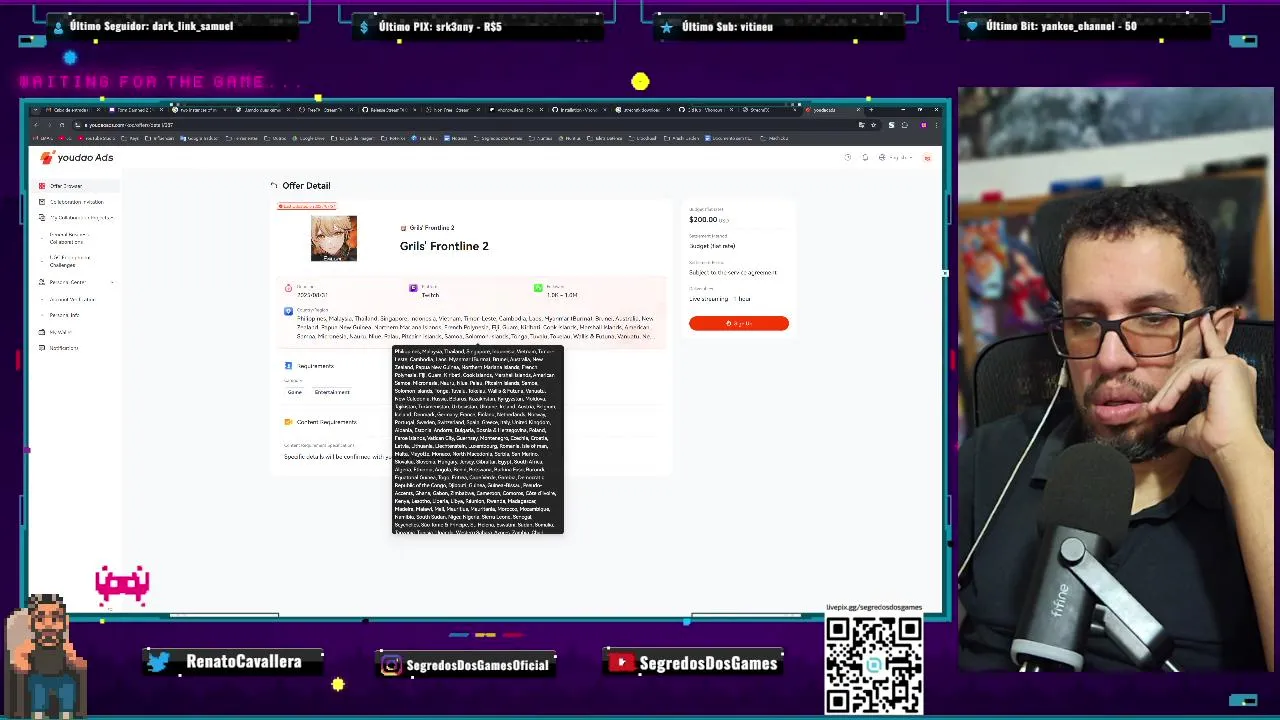The height and width of the screenshot is (720, 1280).
Task: Expand Personal Center chevron in sidebar
Action: click(112, 282)
